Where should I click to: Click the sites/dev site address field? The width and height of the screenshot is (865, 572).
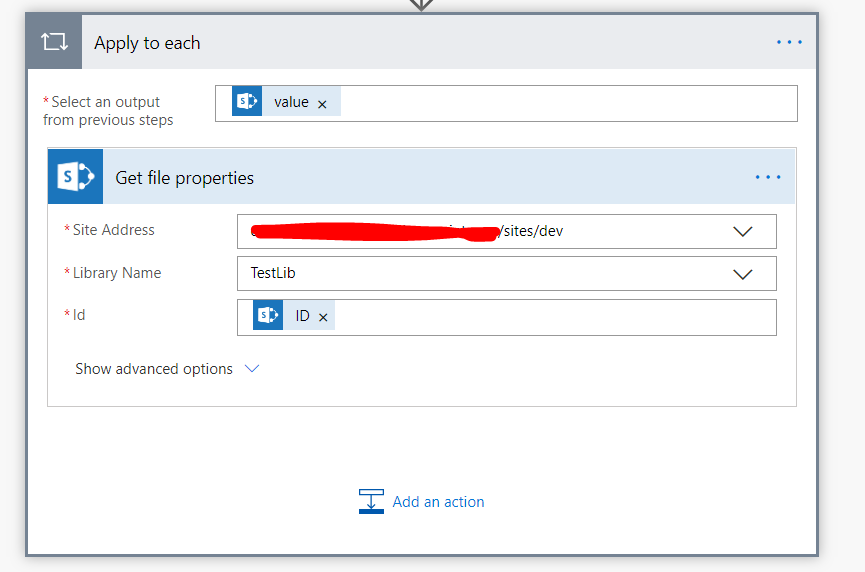coord(506,231)
